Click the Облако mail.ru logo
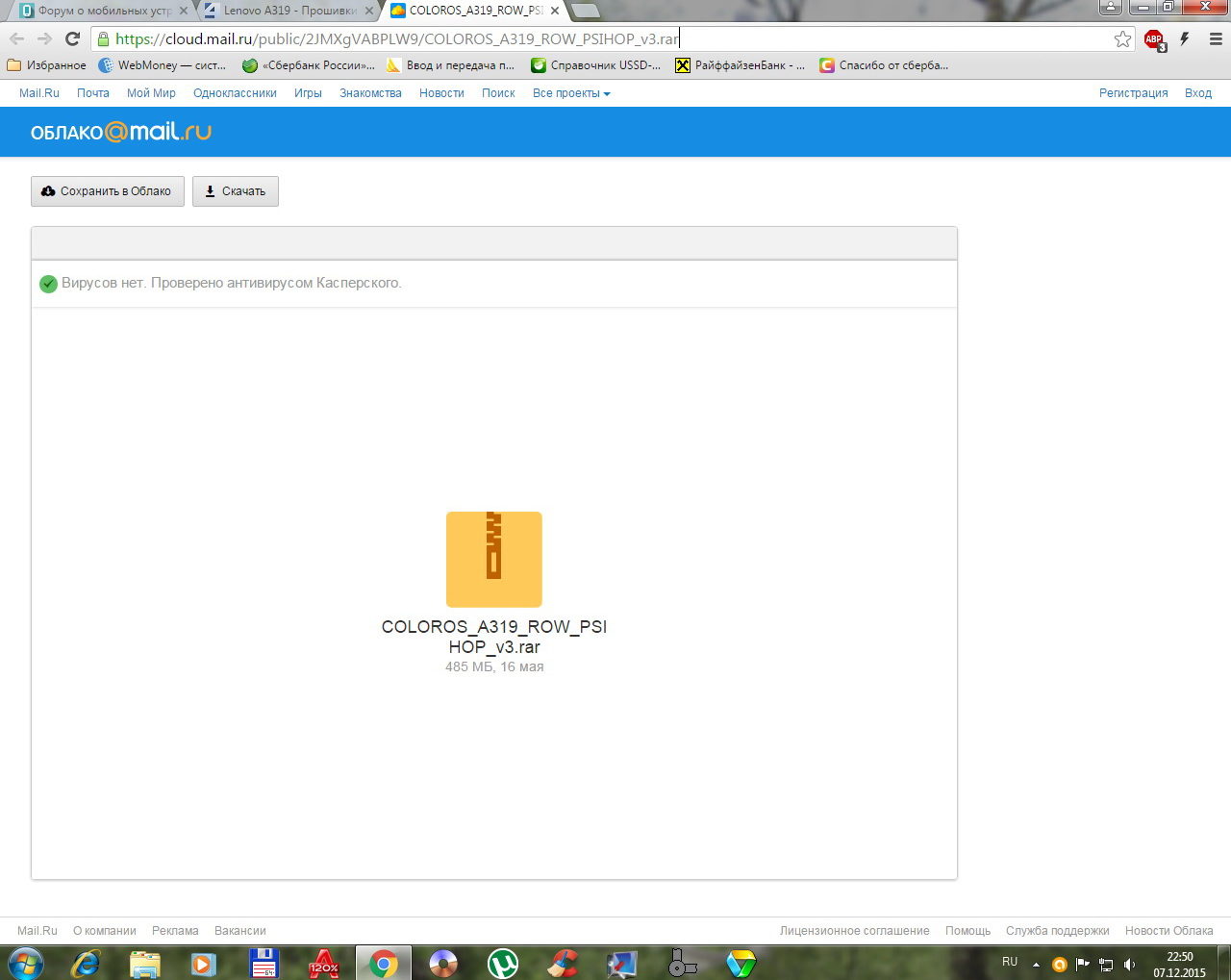Screen dimensions: 1231x980 click(121, 132)
